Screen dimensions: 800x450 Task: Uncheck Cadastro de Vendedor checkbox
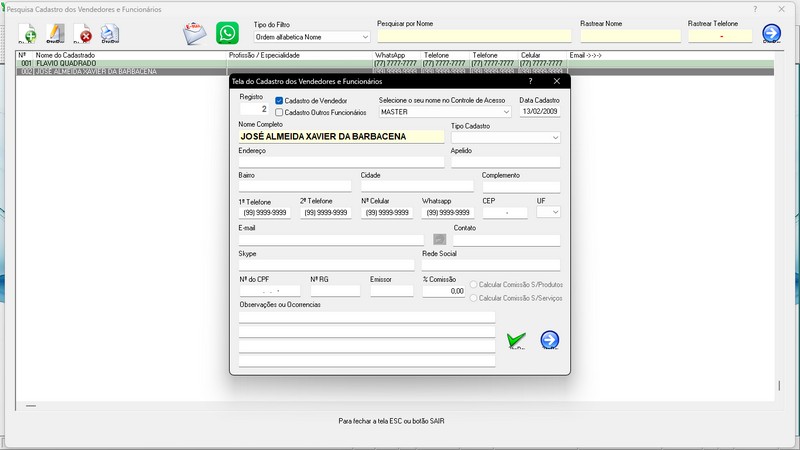279,101
